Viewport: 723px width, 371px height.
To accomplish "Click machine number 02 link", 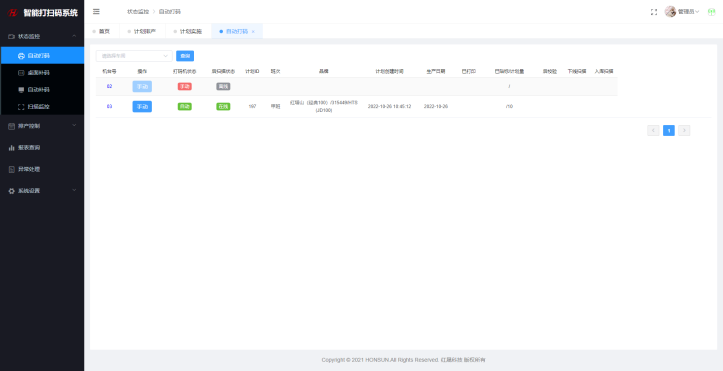I will pyautogui.click(x=109, y=86).
